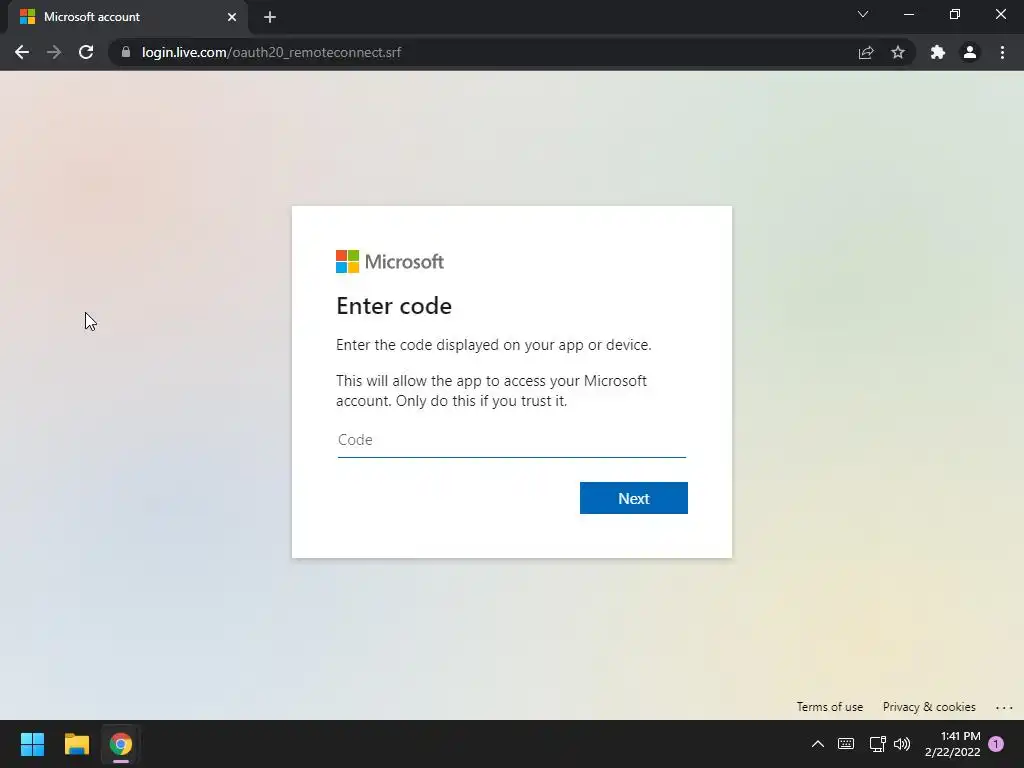Screen dimensions: 1024x768
Task: Open the Extensions puzzle icon
Action: (x=937, y=52)
